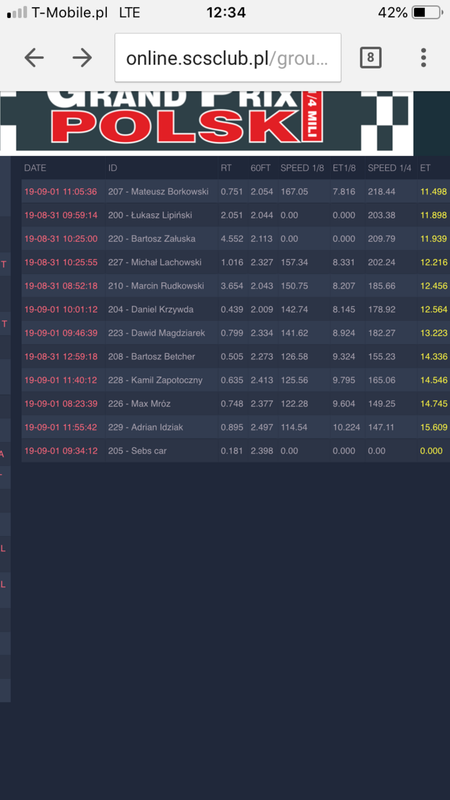Tap ET value 14.745

[434, 404]
